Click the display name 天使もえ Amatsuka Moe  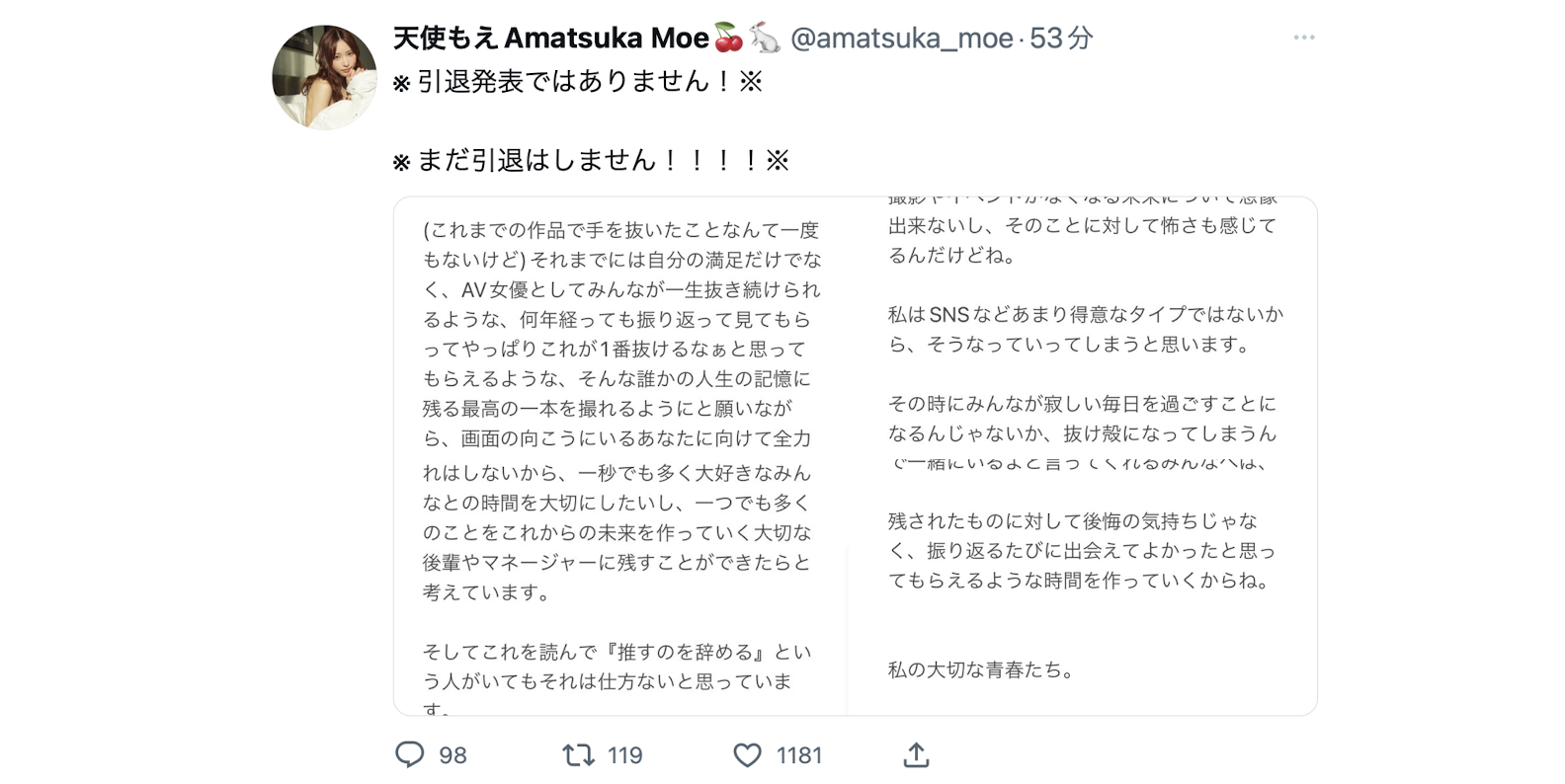click(550, 39)
